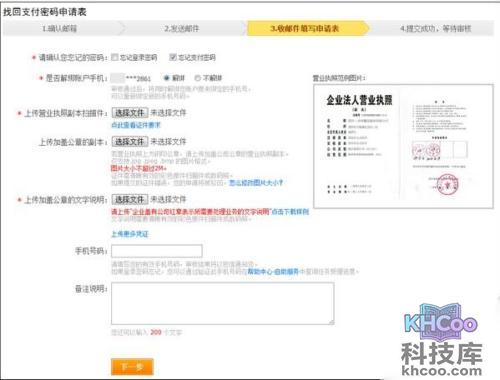Uncheck the 忘记支付密码 checkbox
The width and height of the screenshot is (500, 380).
pos(173,57)
